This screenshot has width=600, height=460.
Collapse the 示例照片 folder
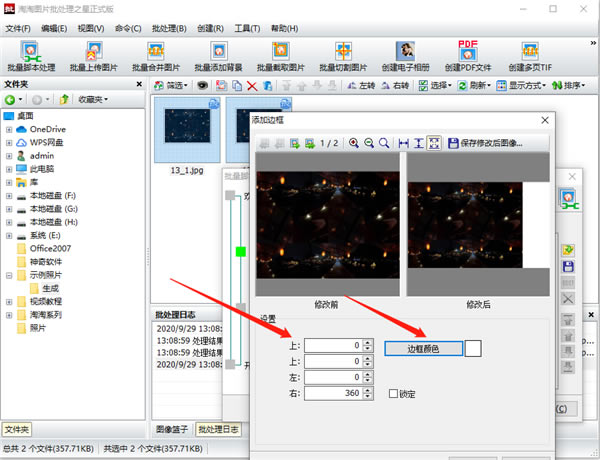coord(9,273)
